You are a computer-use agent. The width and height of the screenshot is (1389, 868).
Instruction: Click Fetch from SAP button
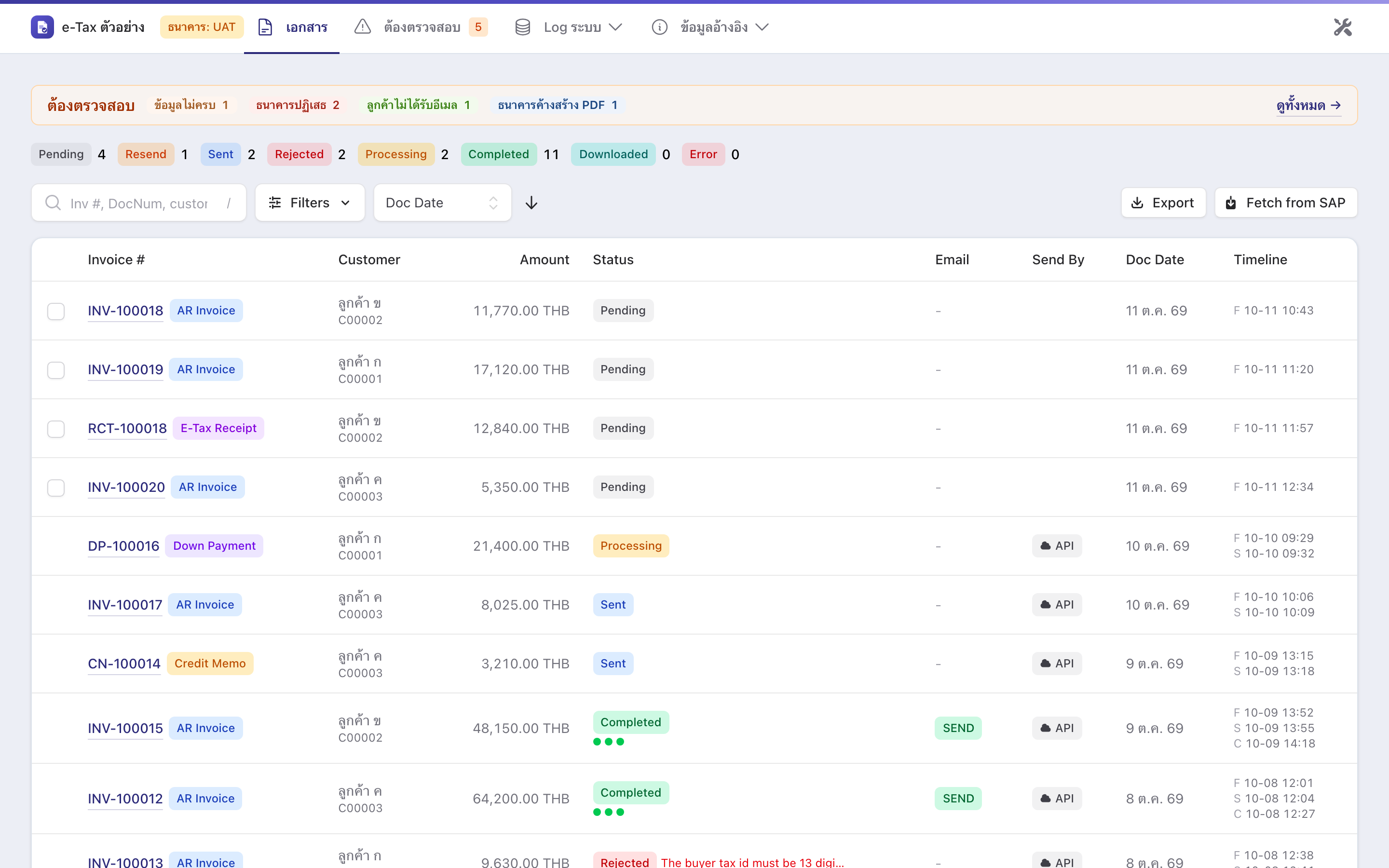pos(1286,203)
